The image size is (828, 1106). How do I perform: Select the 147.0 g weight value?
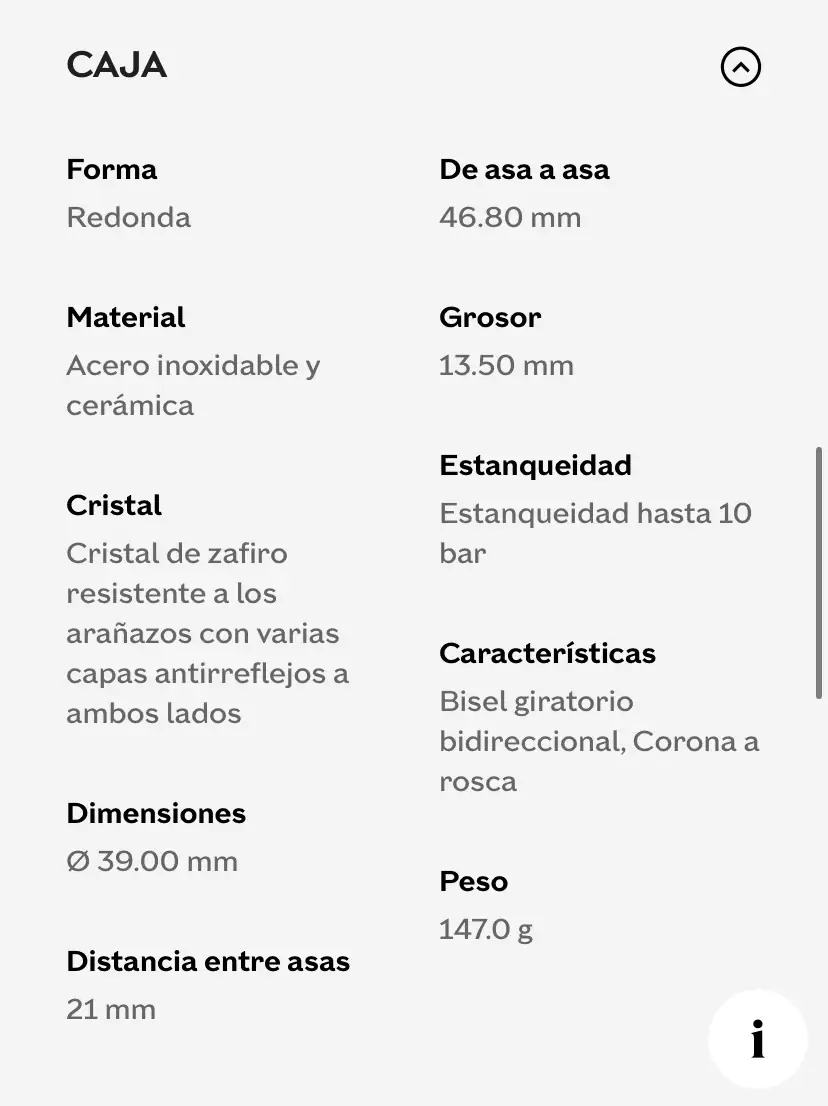click(486, 929)
